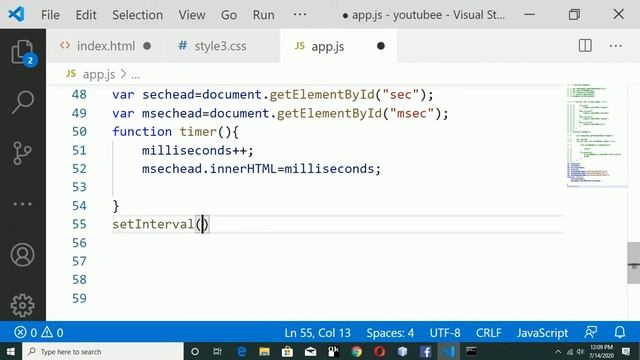Open File Explorer from taskbar
The image size is (640, 360).
264,351
